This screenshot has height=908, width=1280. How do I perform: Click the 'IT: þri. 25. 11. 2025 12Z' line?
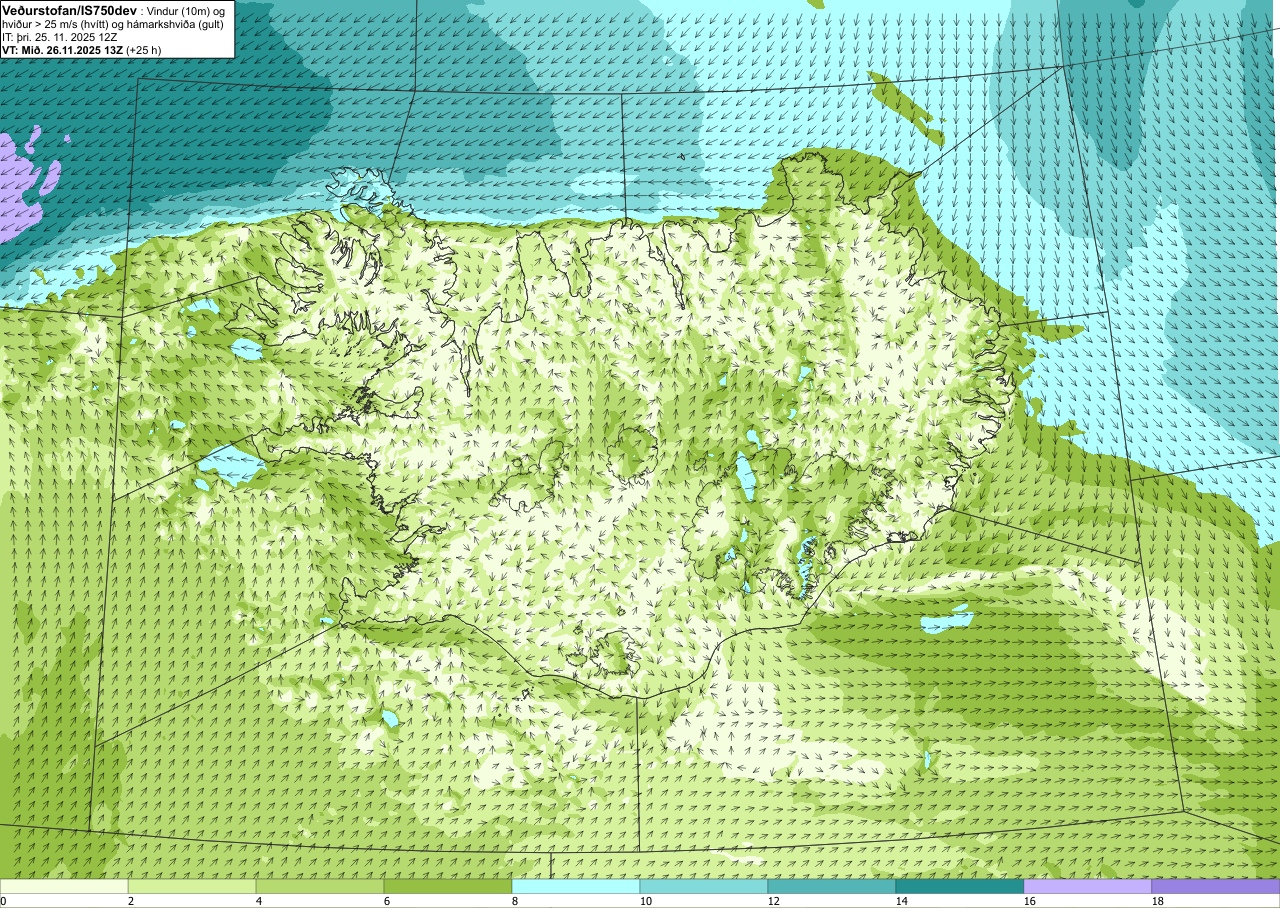point(61,37)
